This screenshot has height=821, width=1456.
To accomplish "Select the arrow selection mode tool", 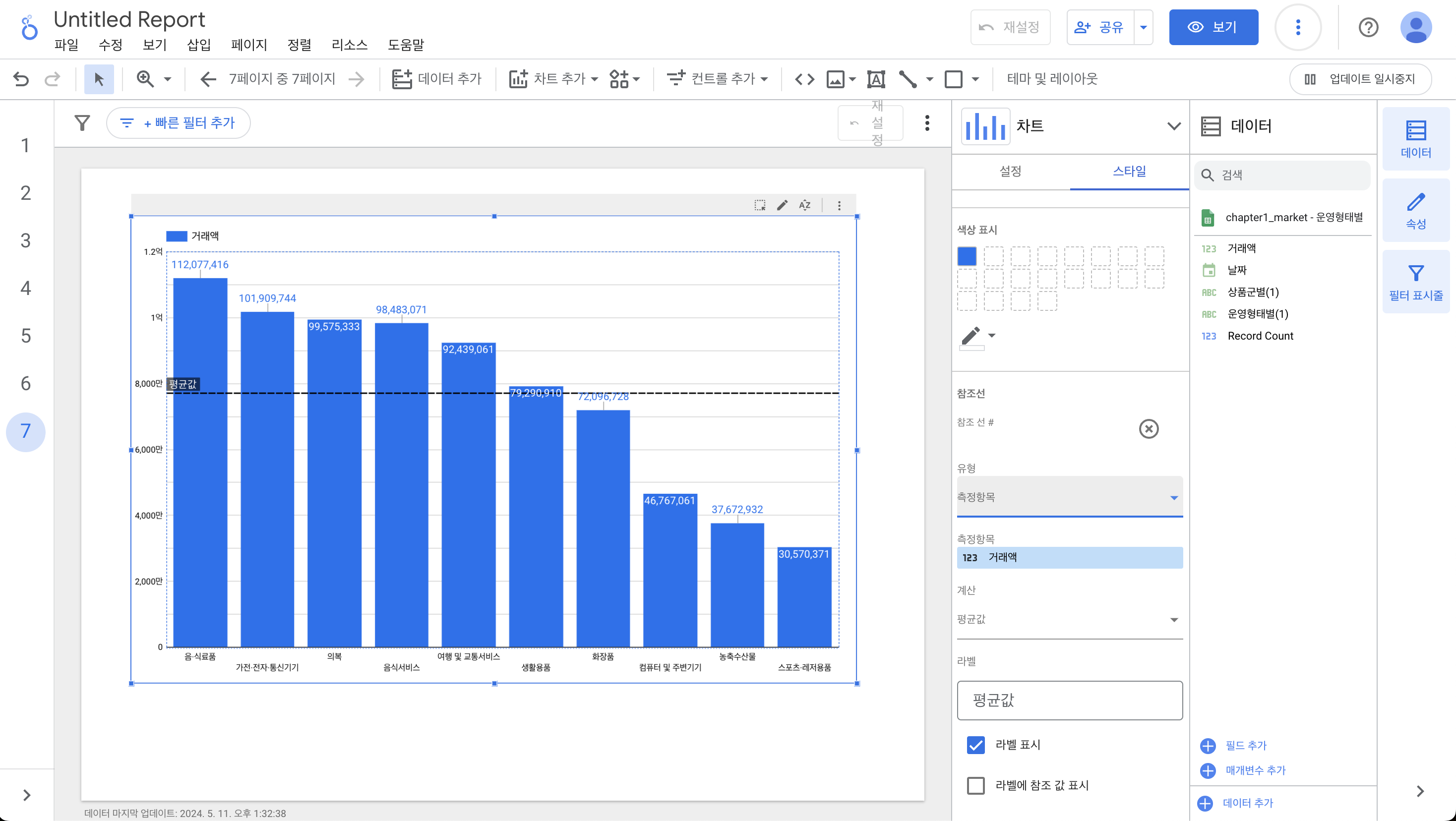I will click(x=99, y=78).
